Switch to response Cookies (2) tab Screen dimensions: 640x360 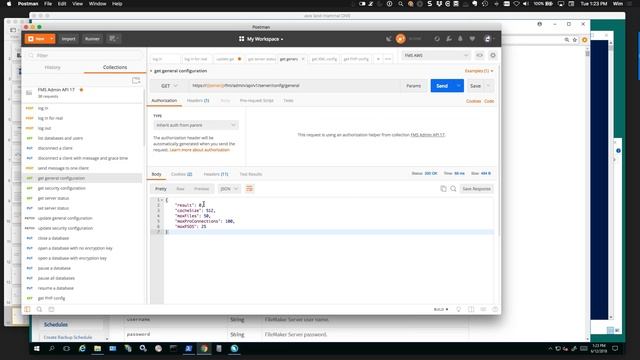pos(181,174)
